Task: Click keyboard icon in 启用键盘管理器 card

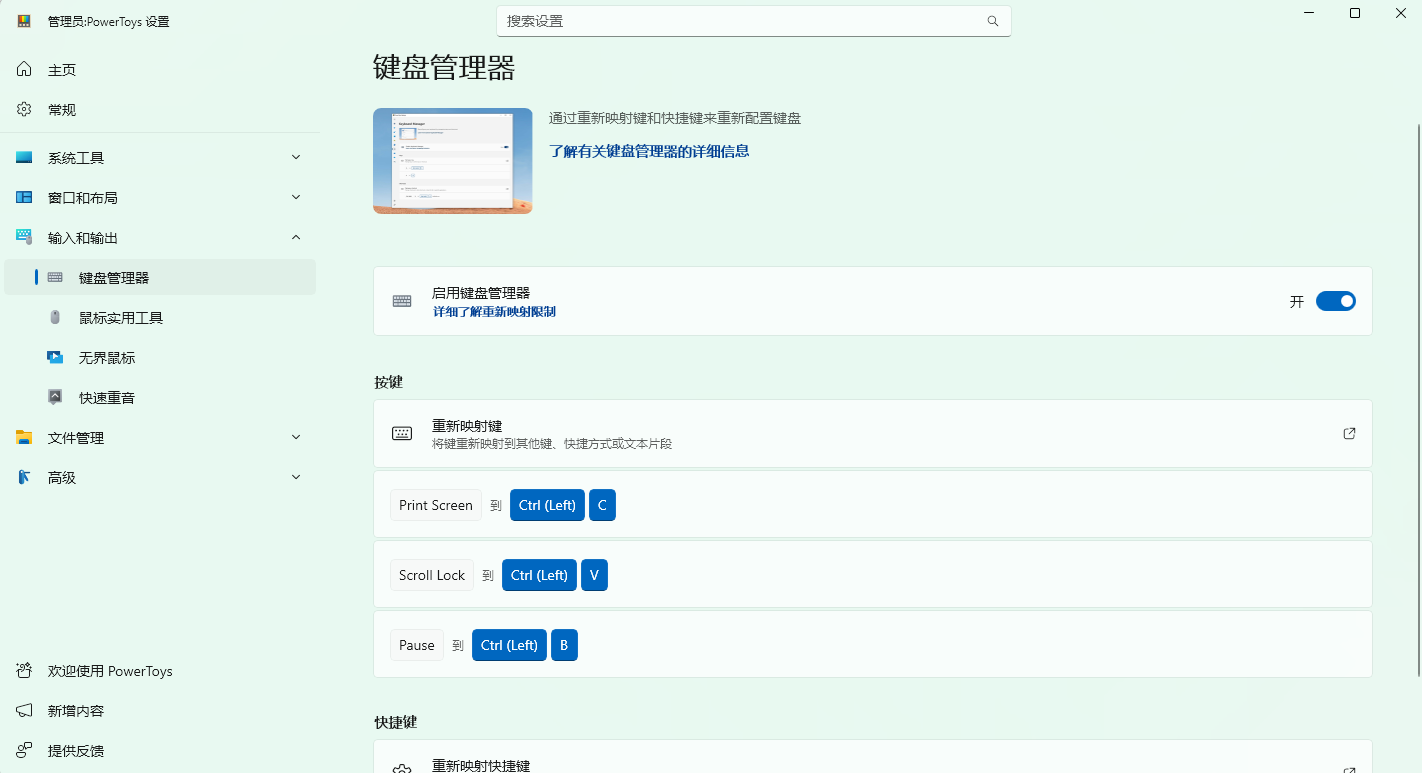Action: [x=402, y=301]
